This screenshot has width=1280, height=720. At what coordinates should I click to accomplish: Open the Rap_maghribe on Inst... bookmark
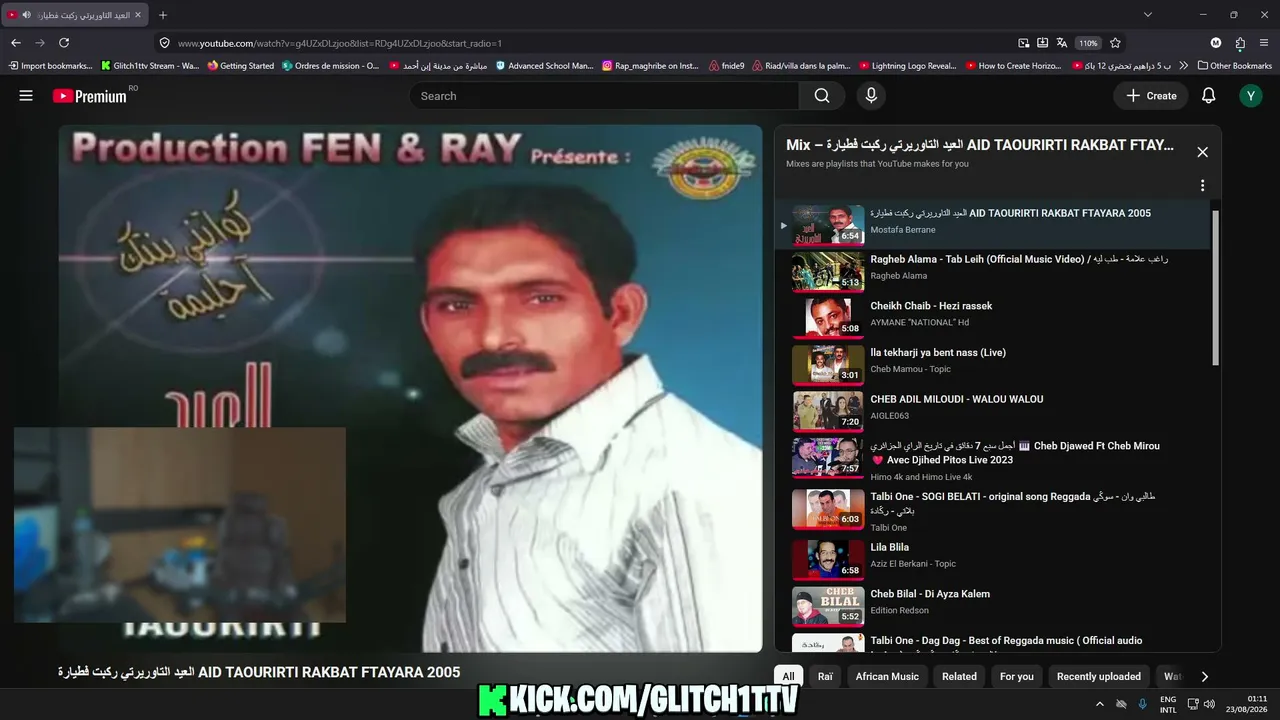pos(650,66)
